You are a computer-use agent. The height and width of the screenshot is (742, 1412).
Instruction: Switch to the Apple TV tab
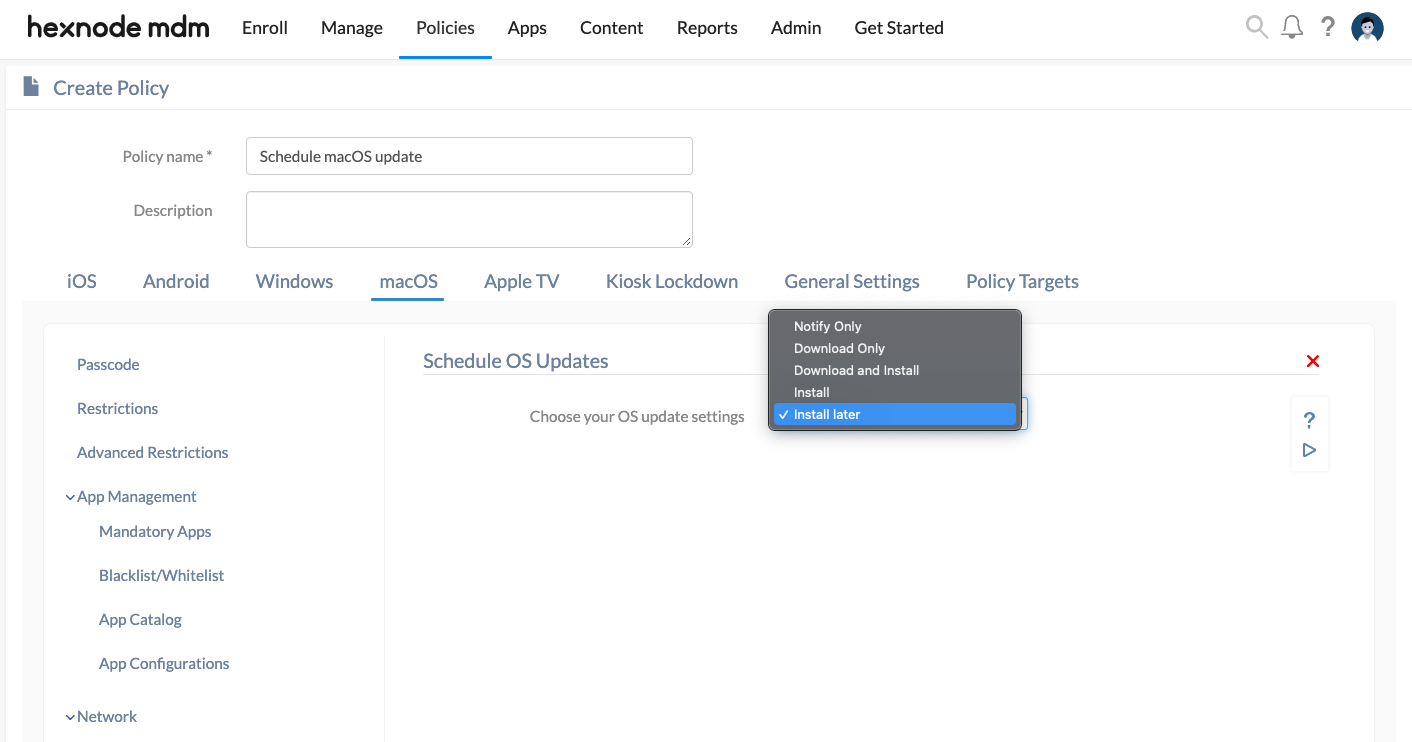coord(522,281)
